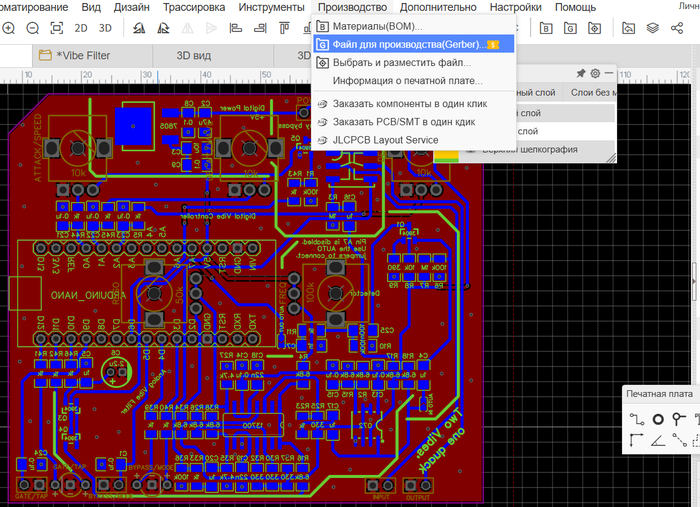Switch to the Vibe Filter tab
Viewport: 700px width, 507px height.
click(83, 55)
